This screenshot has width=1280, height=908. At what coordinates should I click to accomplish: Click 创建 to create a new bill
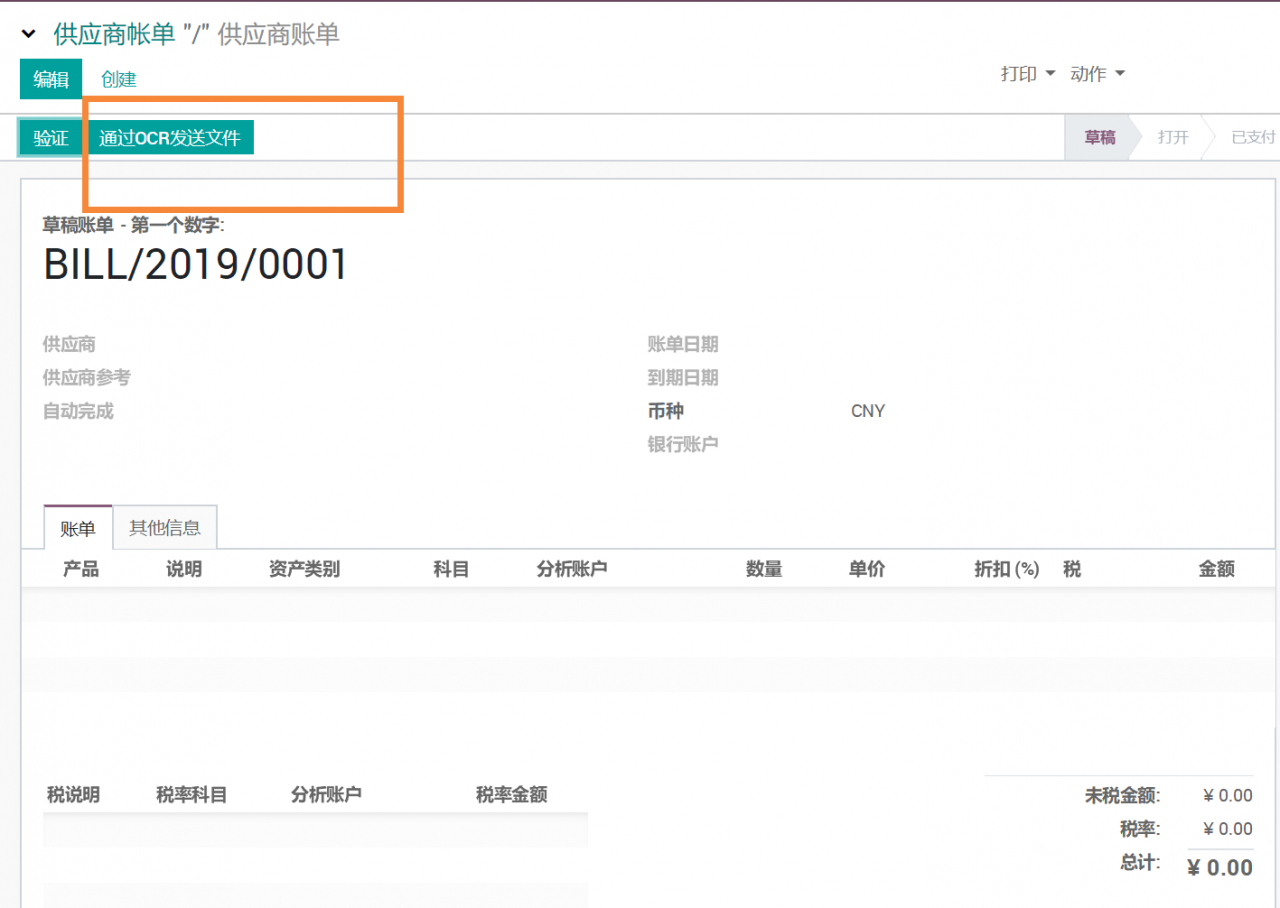click(x=118, y=79)
